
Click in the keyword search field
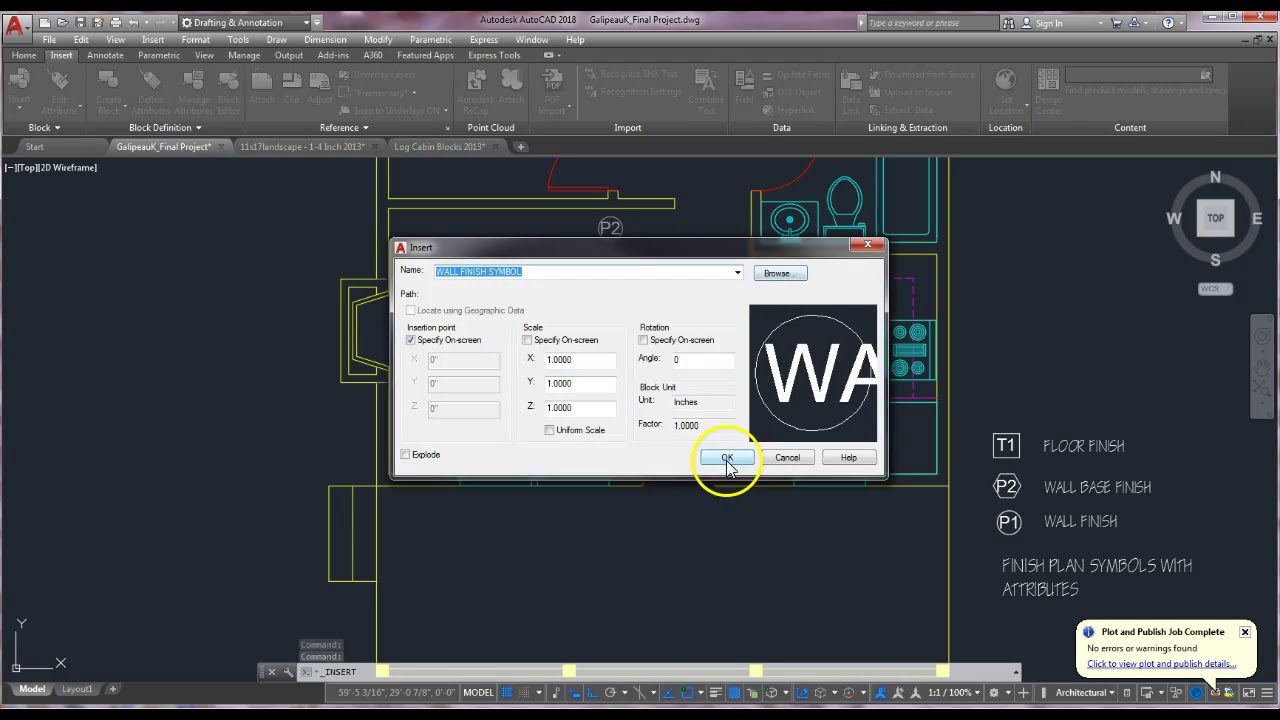tap(931, 22)
